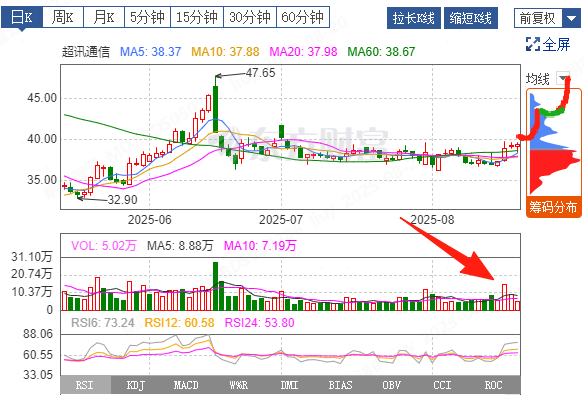Select the ROC indicator tab
The image size is (584, 395).
(493, 385)
